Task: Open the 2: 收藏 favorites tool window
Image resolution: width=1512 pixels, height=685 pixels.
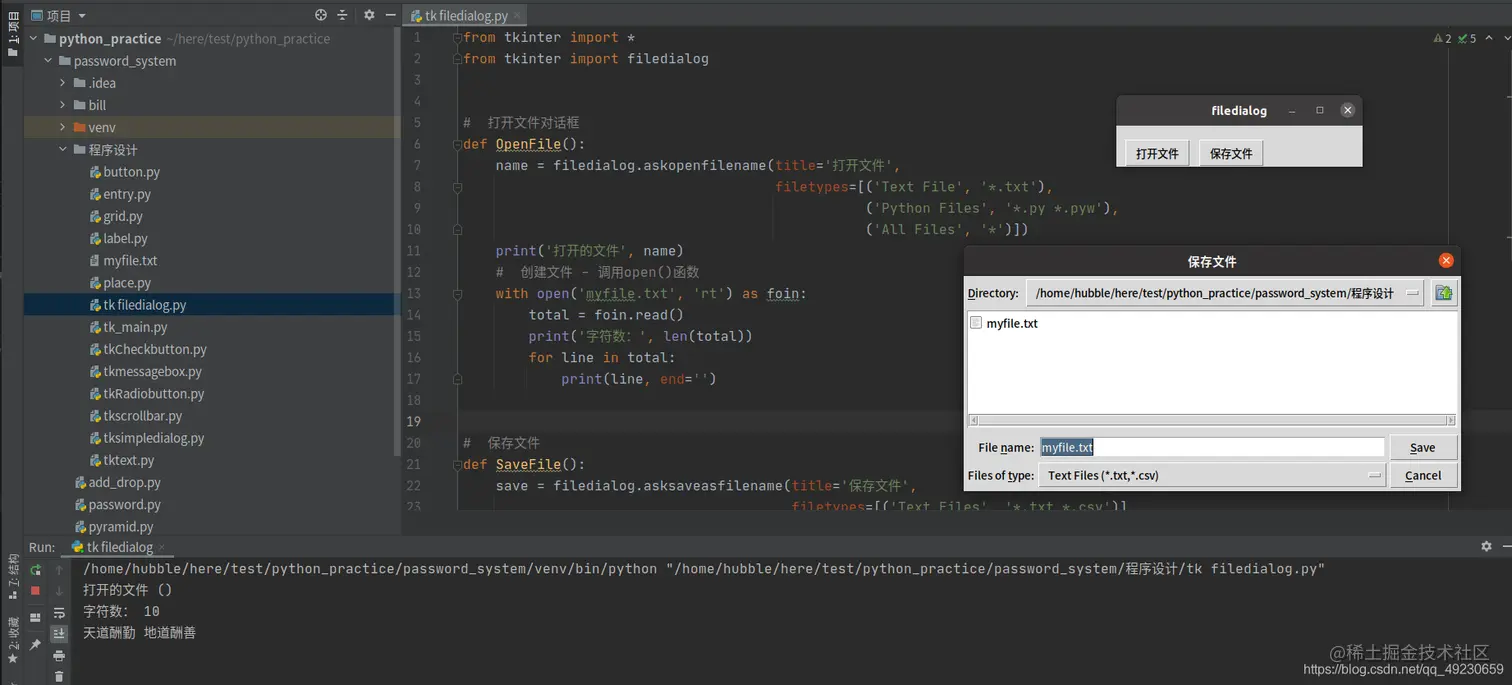Action: click(12, 640)
